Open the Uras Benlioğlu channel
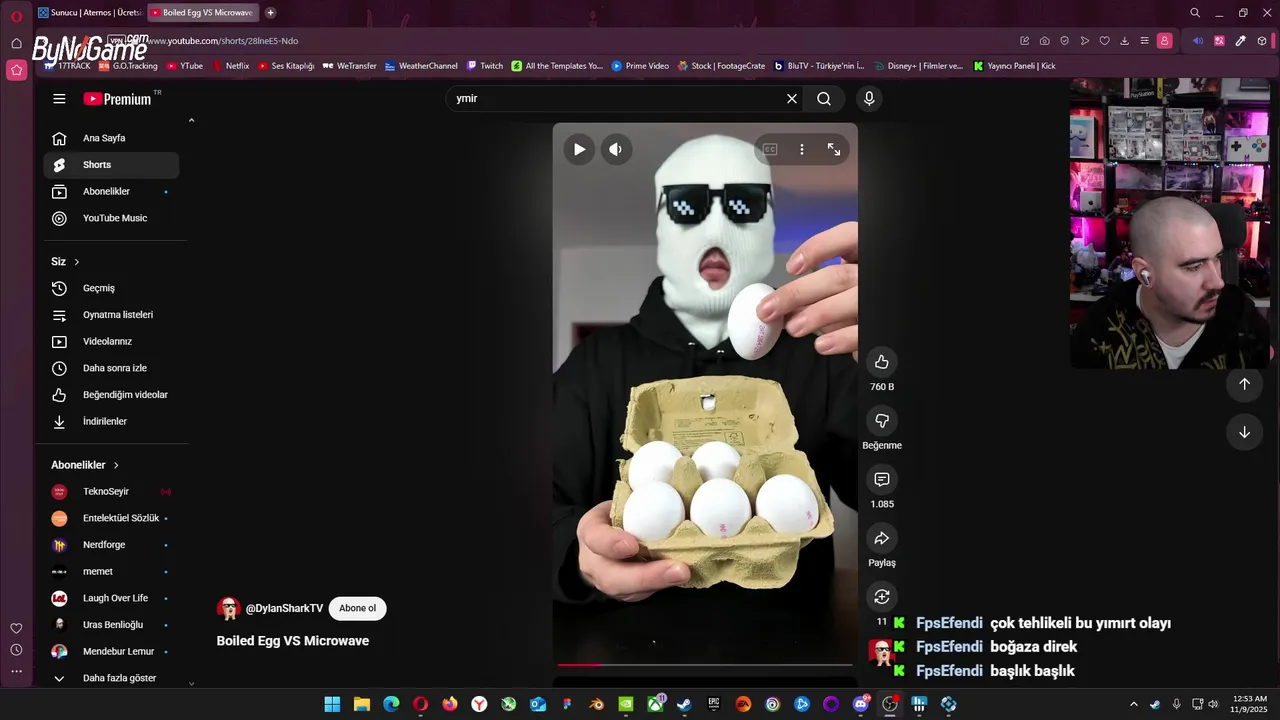The height and width of the screenshot is (720, 1280). pyautogui.click(x=111, y=625)
